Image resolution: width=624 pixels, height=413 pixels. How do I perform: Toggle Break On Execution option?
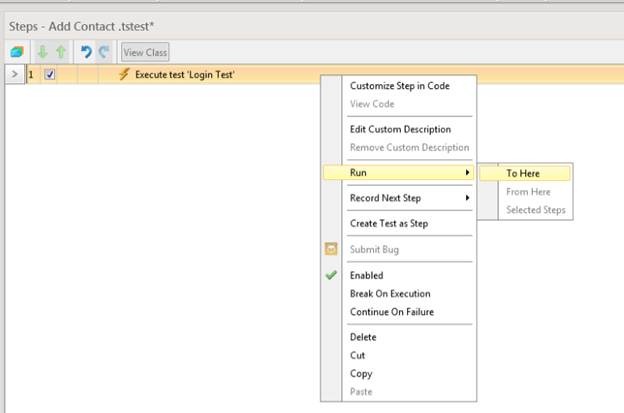click(x=390, y=294)
